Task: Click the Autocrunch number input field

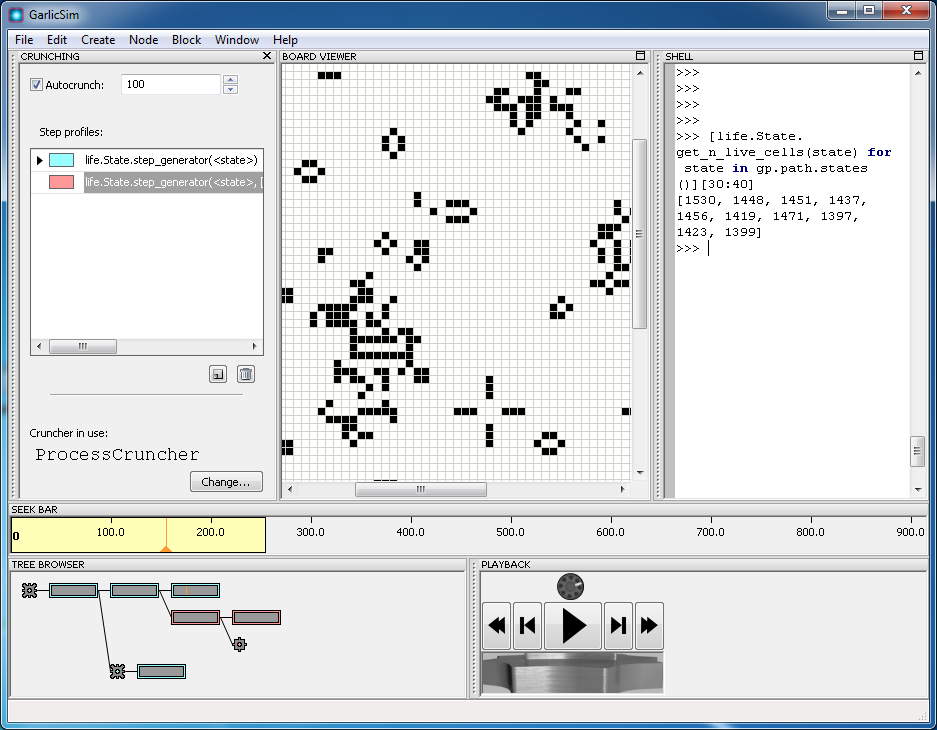Action: click(170, 85)
